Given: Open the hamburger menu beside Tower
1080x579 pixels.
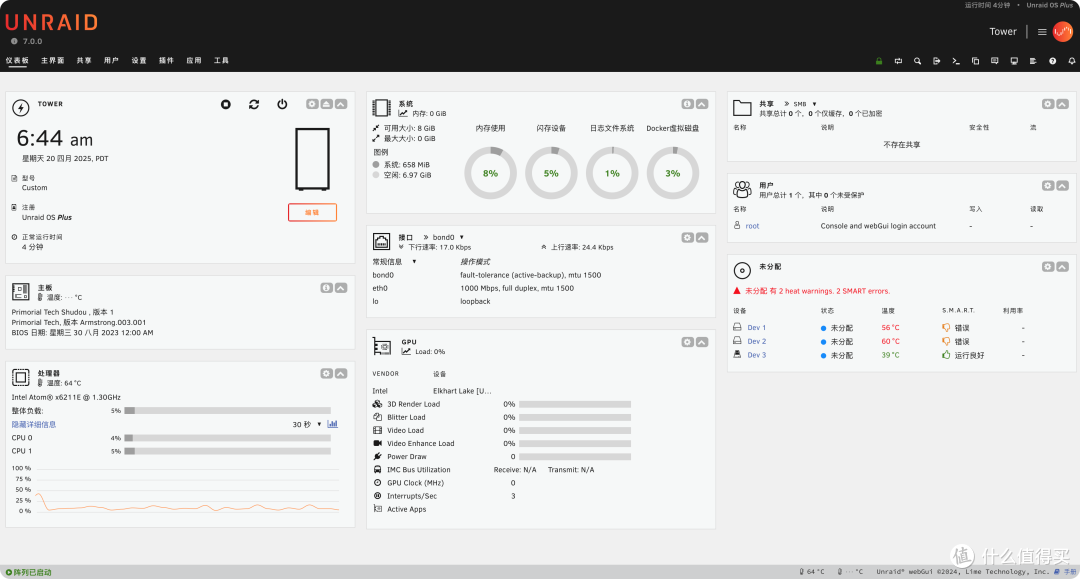Looking at the screenshot, I should tap(1042, 32).
